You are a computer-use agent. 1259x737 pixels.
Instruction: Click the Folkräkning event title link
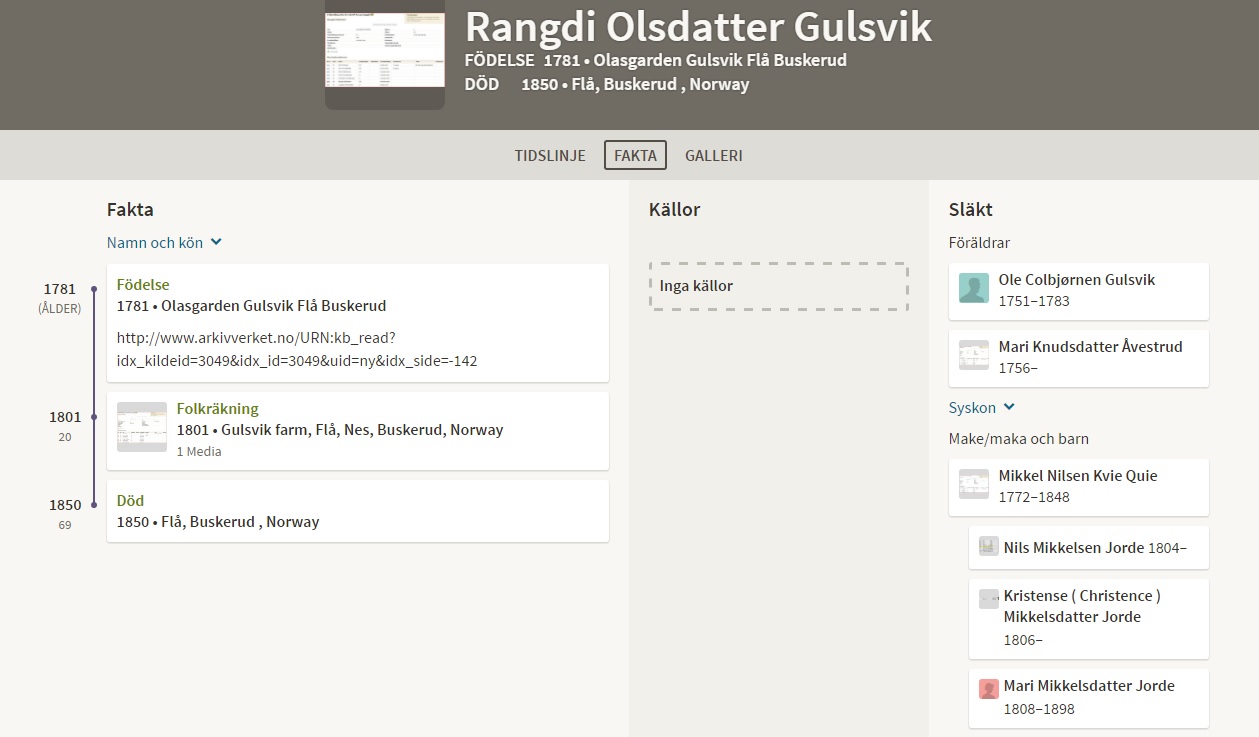pos(217,408)
